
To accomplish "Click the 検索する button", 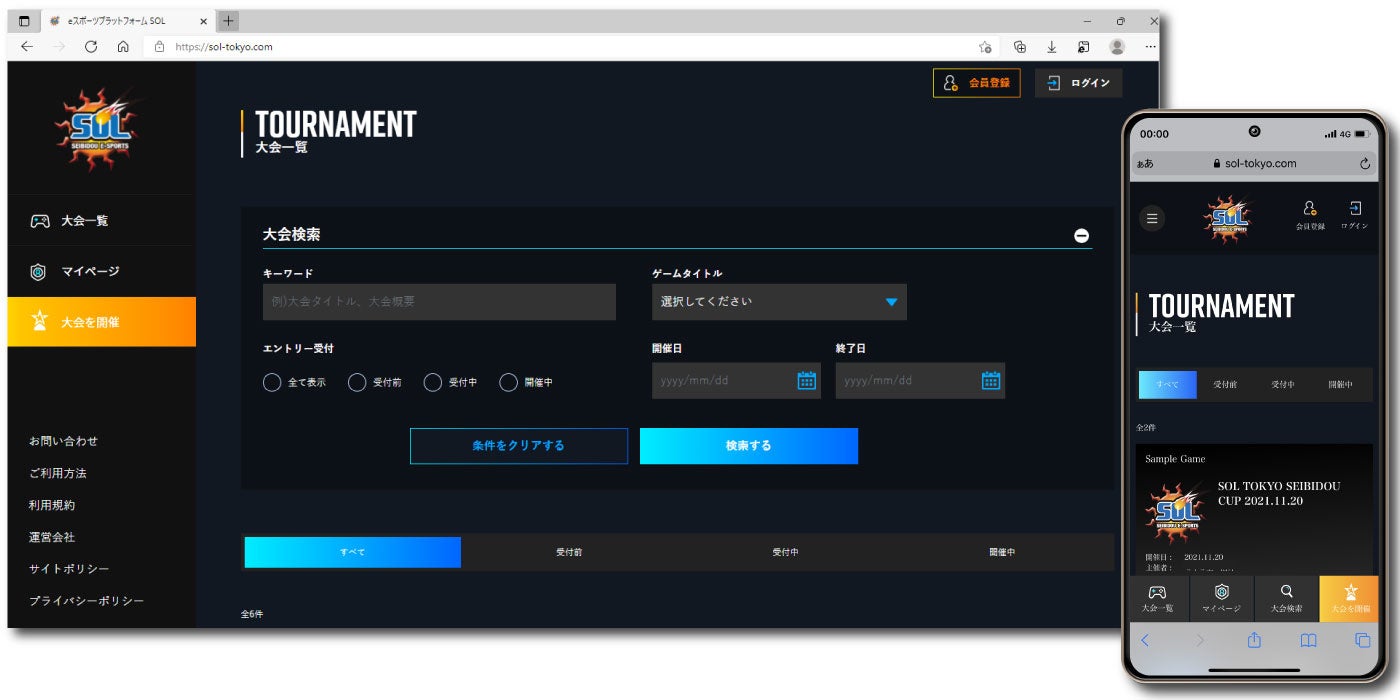I will point(749,446).
